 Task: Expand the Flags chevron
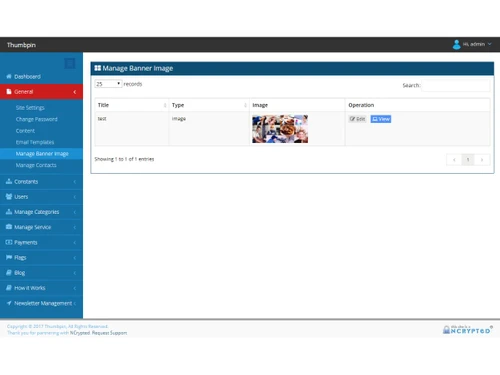pos(75,258)
